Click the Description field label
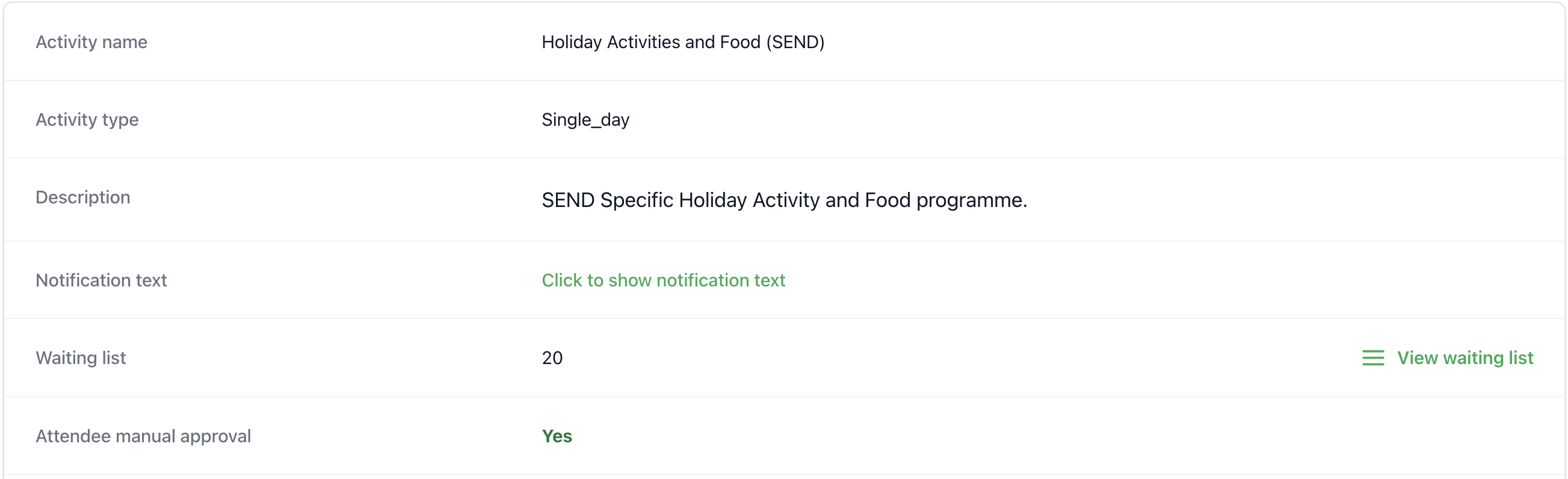The width and height of the screenshot is (1568, 479). click(83, 197)
